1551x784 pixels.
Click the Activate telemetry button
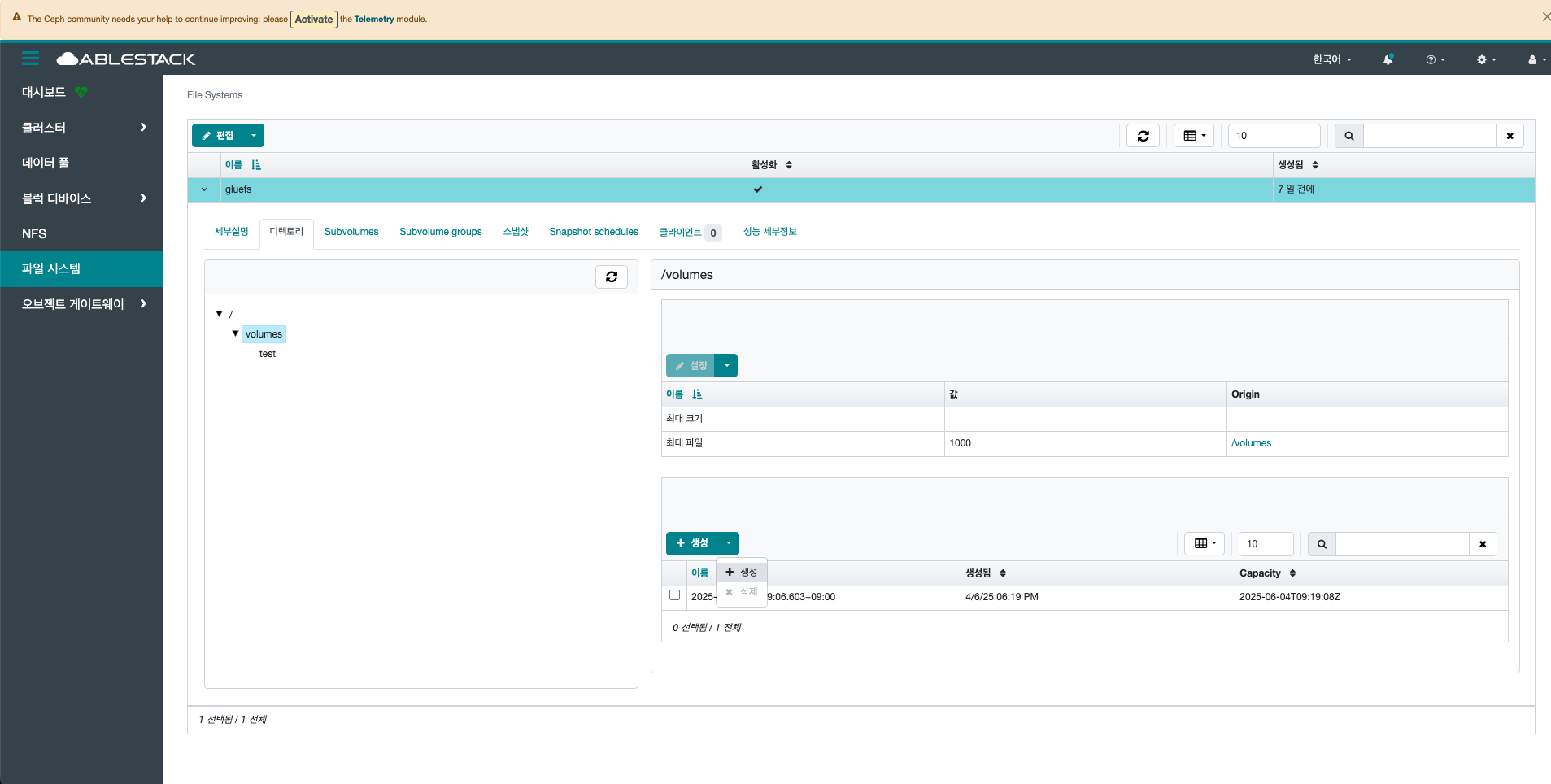pos(313,20)
